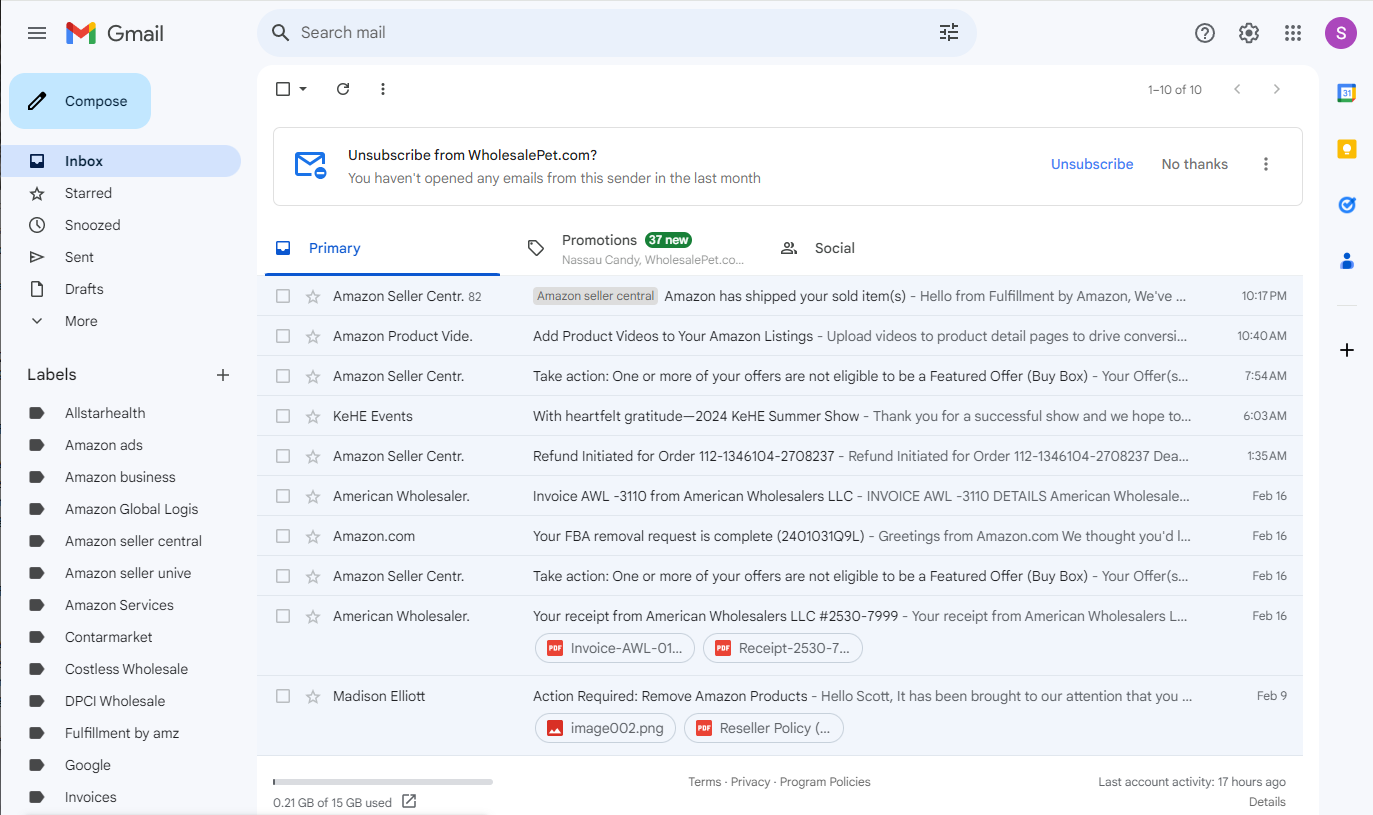This screenshot has height=815, width=1373.
Task: Open the Privacy link
Action: click(x=750, y=782)
